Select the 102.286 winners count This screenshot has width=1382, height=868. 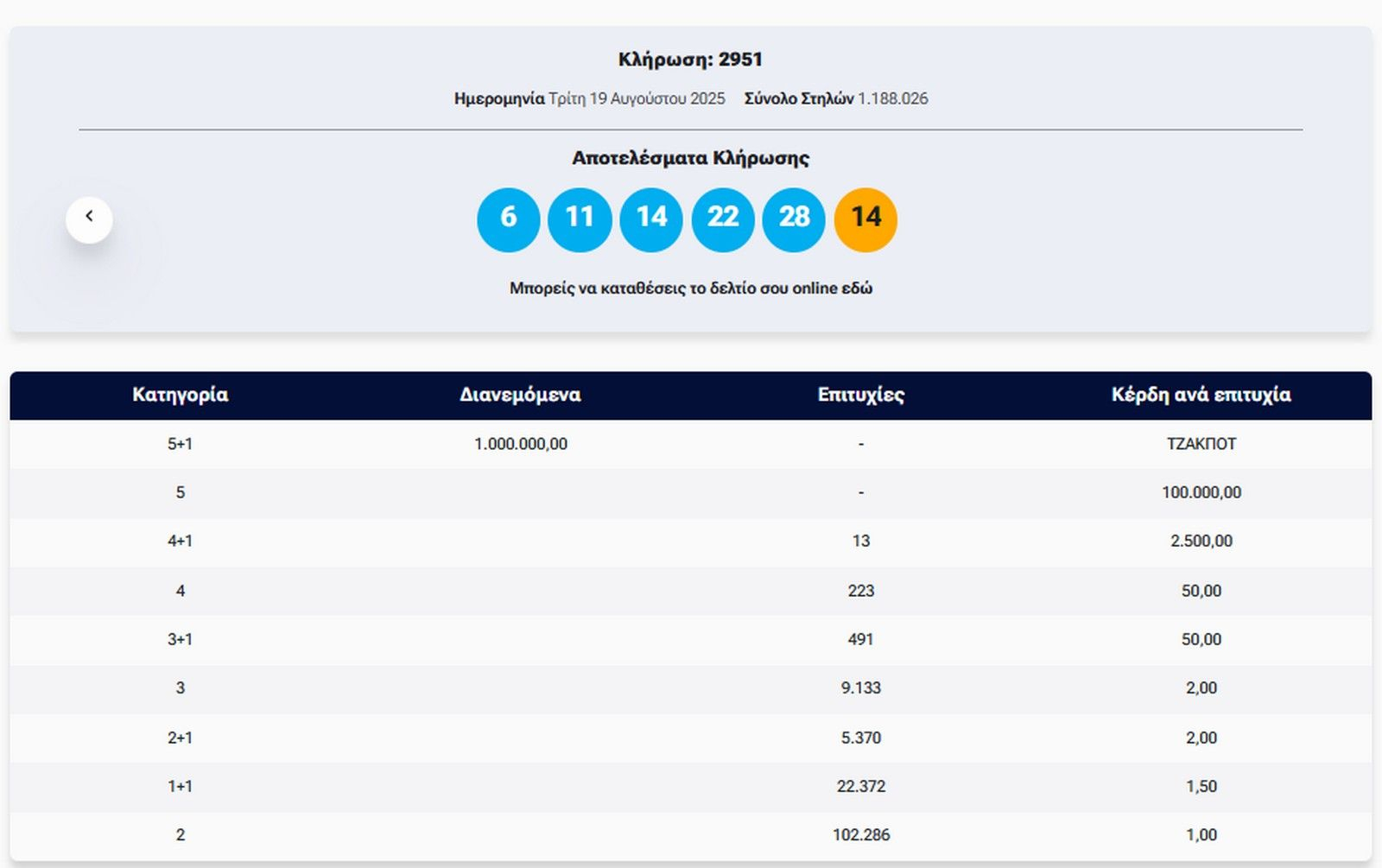coord(860,835)
